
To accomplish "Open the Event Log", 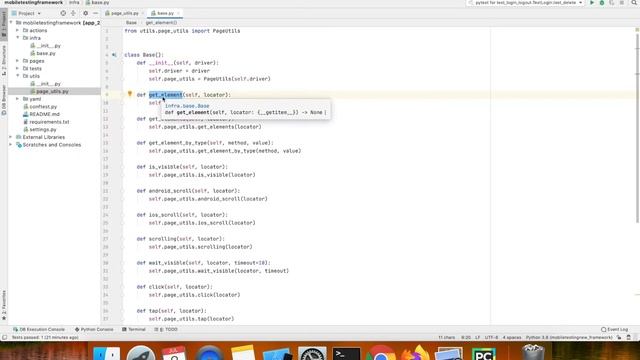I will pos(614,329).
